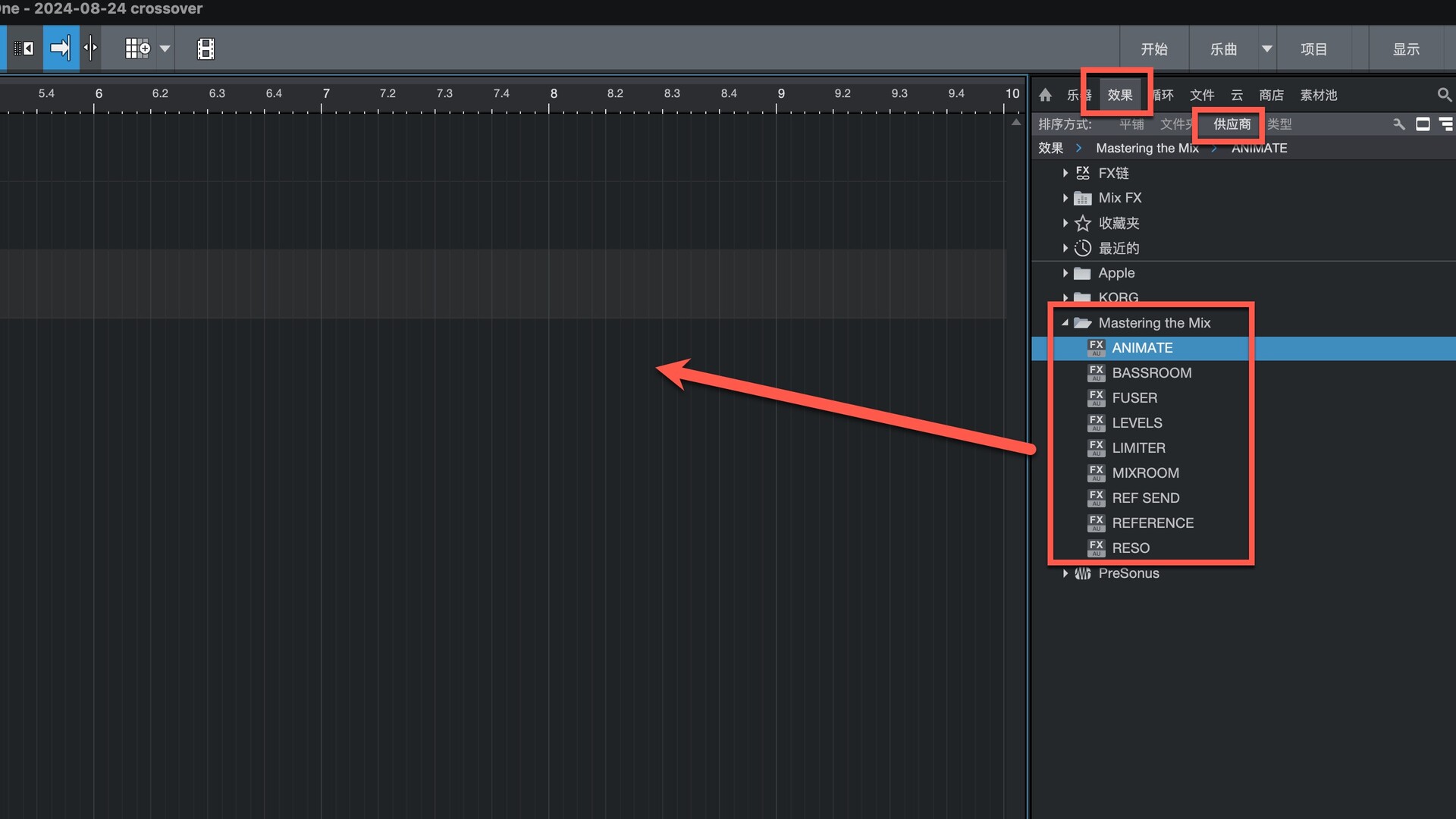Click the 收藏夹 star icon
The width and height of the screenshot is (1456, 819).
[1083, 223]
